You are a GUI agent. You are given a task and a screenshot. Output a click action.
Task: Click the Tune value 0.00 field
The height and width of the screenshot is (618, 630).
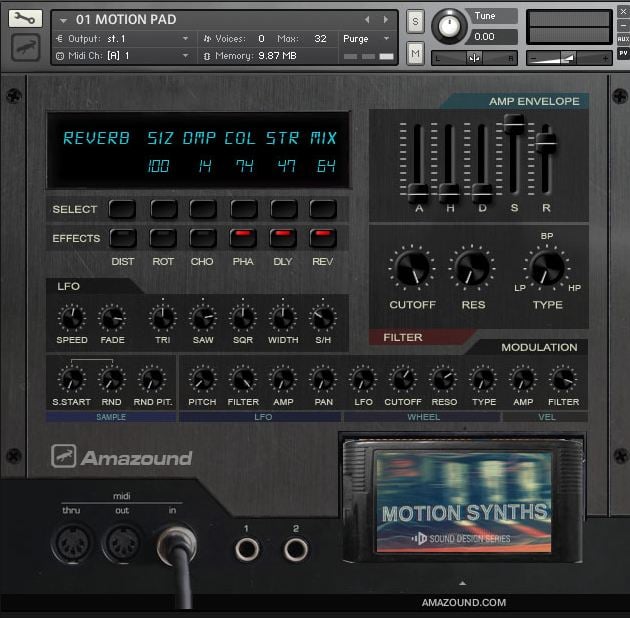(494, 37)
